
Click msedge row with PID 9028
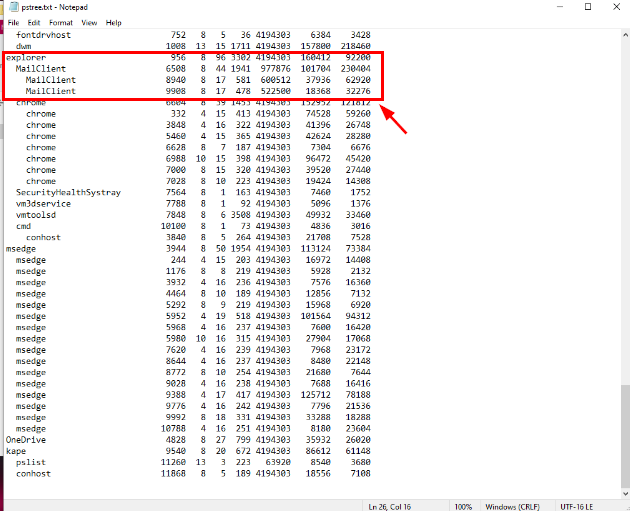193,384
